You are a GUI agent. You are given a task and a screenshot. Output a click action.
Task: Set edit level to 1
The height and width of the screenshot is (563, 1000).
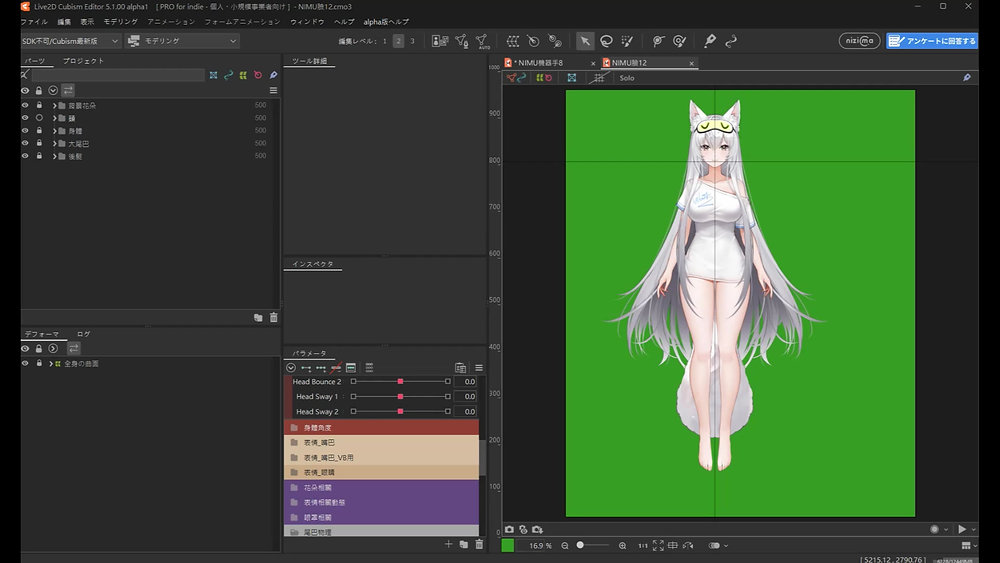click(x=385, y=41)
